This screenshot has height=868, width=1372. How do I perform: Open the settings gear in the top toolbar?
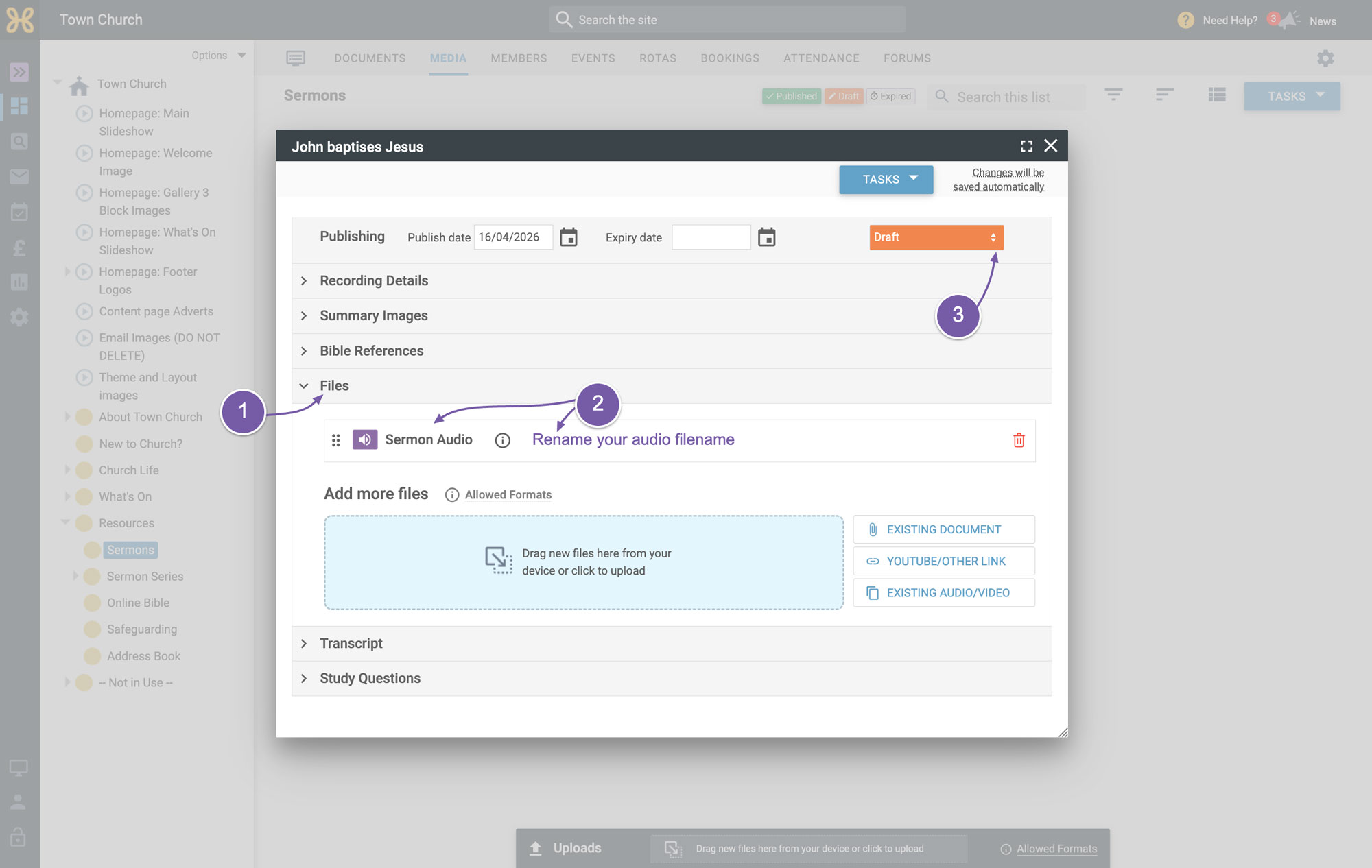pyautogui.click(x=1325, y=58)
